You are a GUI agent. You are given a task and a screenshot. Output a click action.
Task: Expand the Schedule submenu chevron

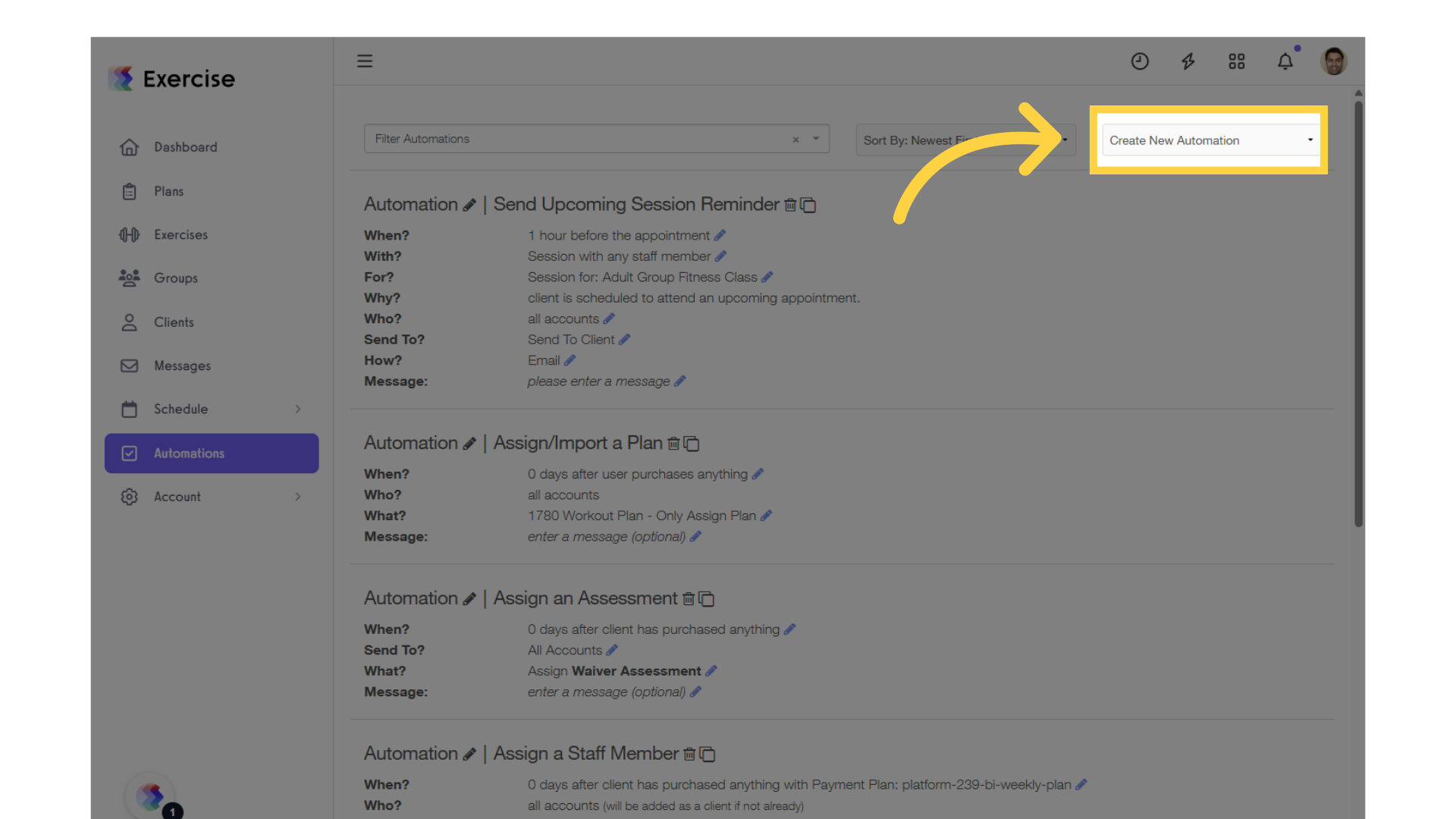pyautogui.click(x=298, y=409)
